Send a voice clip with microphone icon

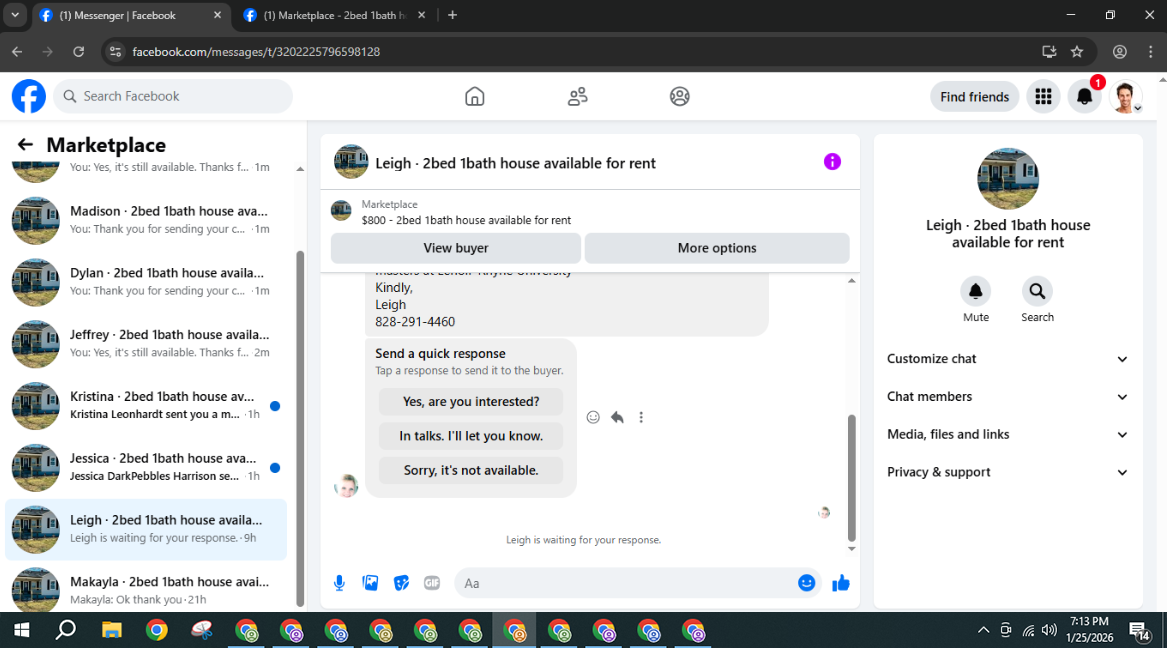(339, 583)
